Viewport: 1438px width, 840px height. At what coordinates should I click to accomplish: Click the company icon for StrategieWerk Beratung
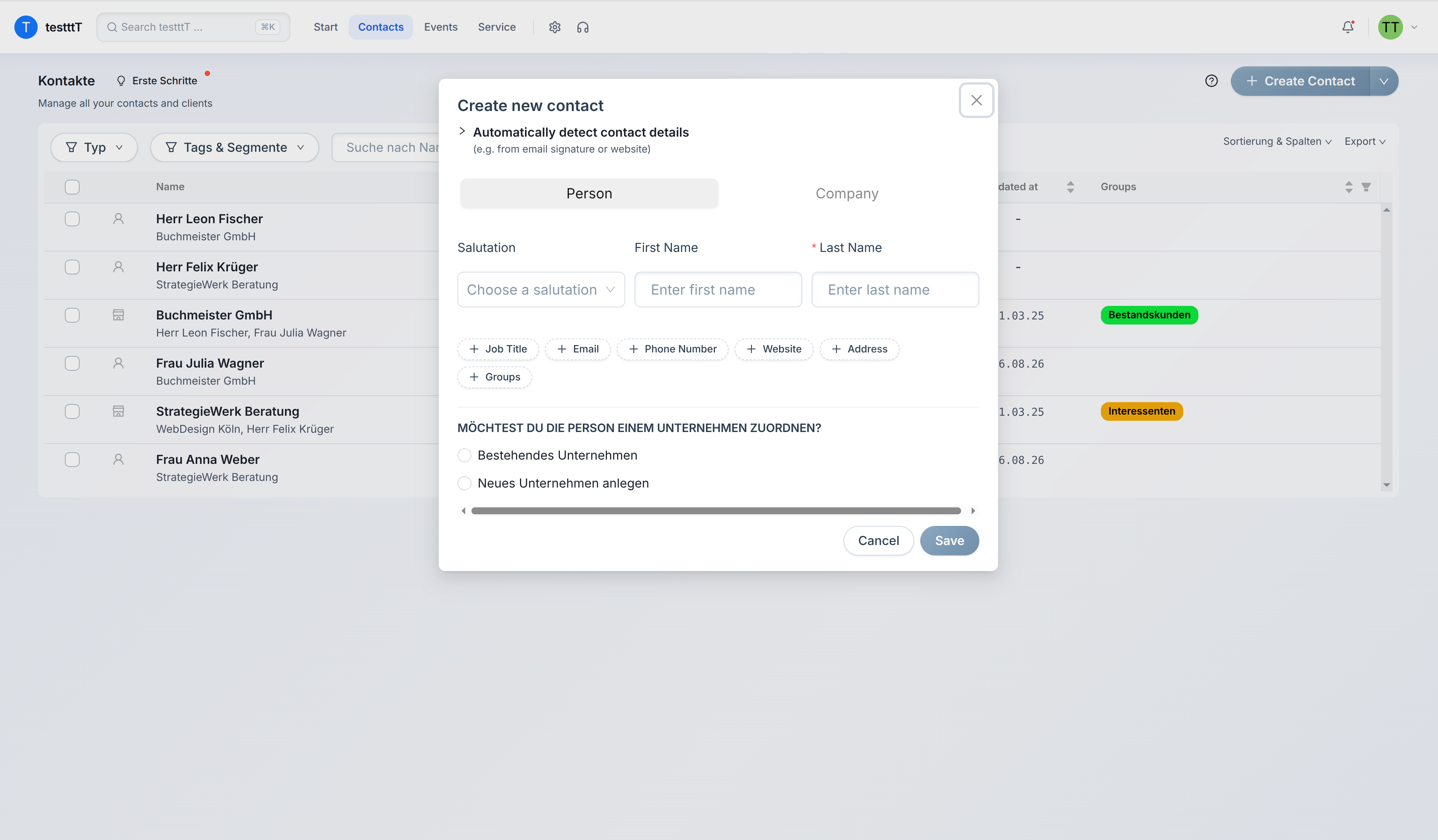118,411
